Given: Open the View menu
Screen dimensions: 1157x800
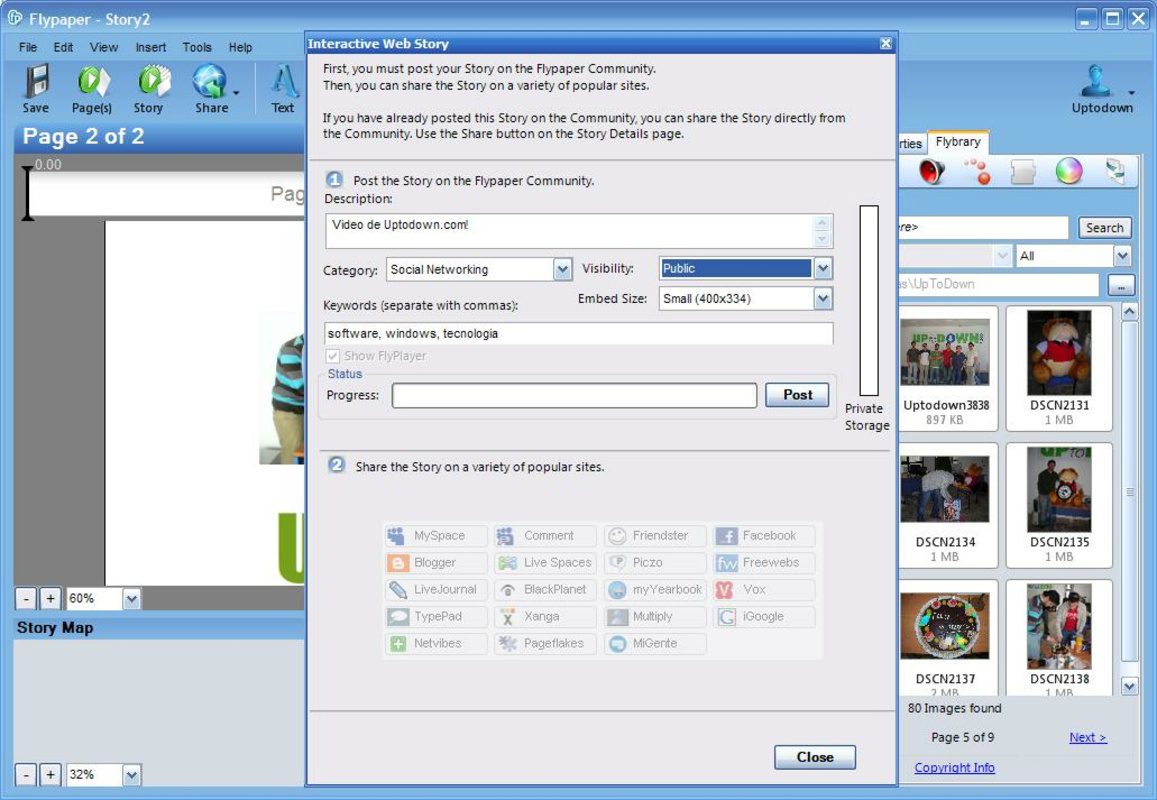Looking at the screenshot, I should point(104,47).
